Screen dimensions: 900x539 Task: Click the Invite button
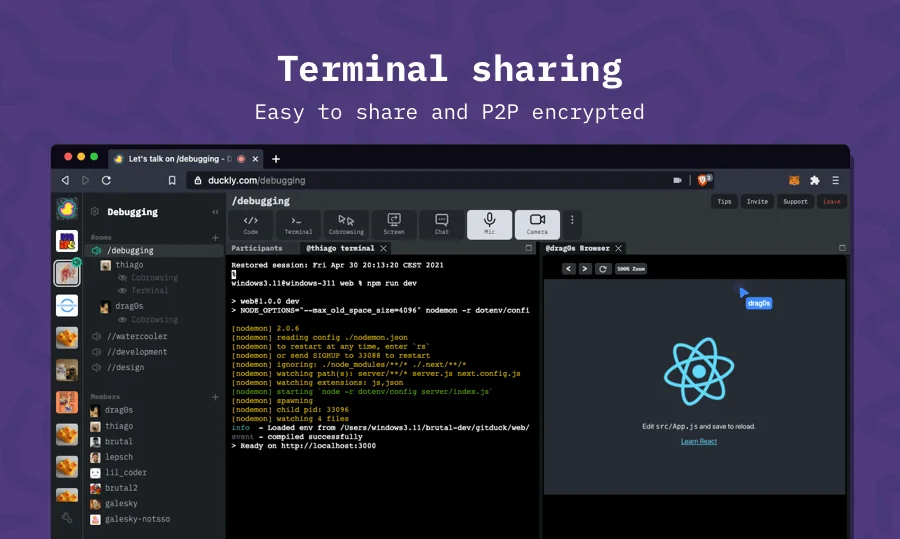tap(757, 201)
